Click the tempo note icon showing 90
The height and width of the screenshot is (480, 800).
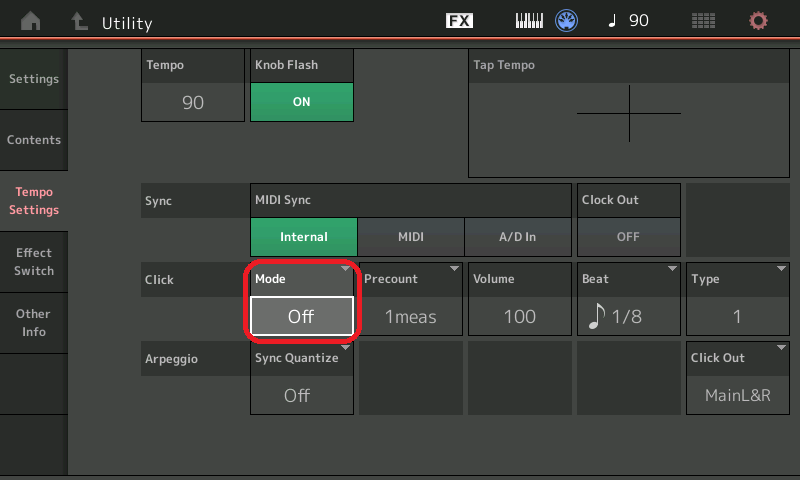click(627, 21)
